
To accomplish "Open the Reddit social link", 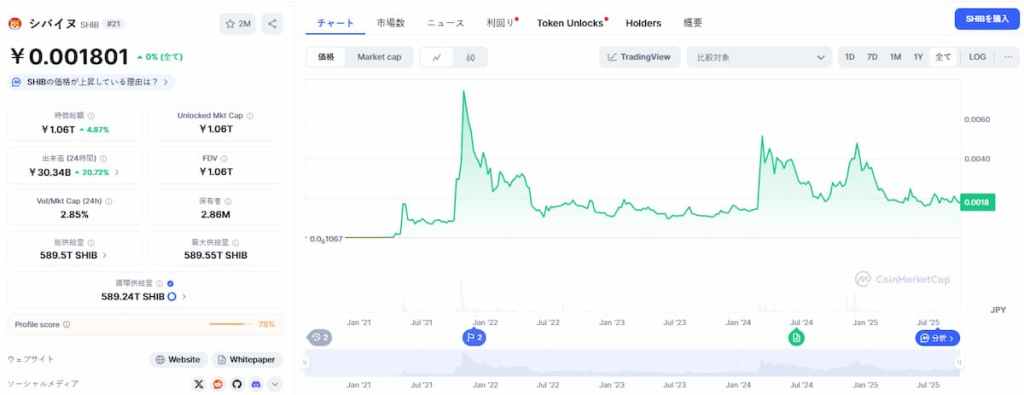I will tap(218, 384).
